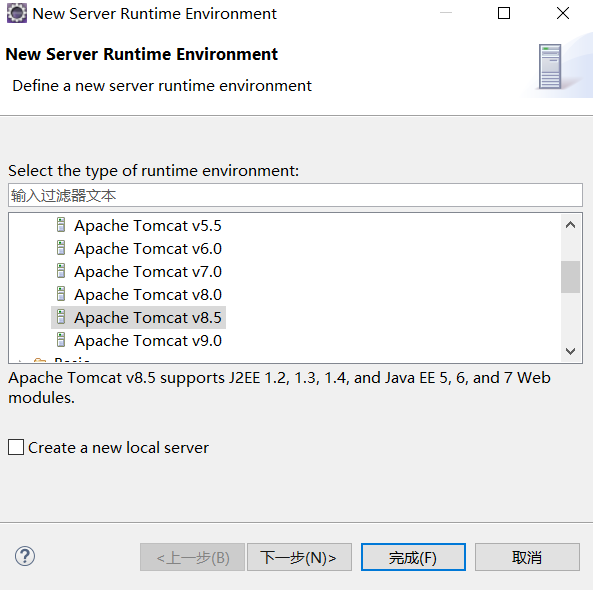Choose Apache Tomcat v8.5 in the list

138,317
